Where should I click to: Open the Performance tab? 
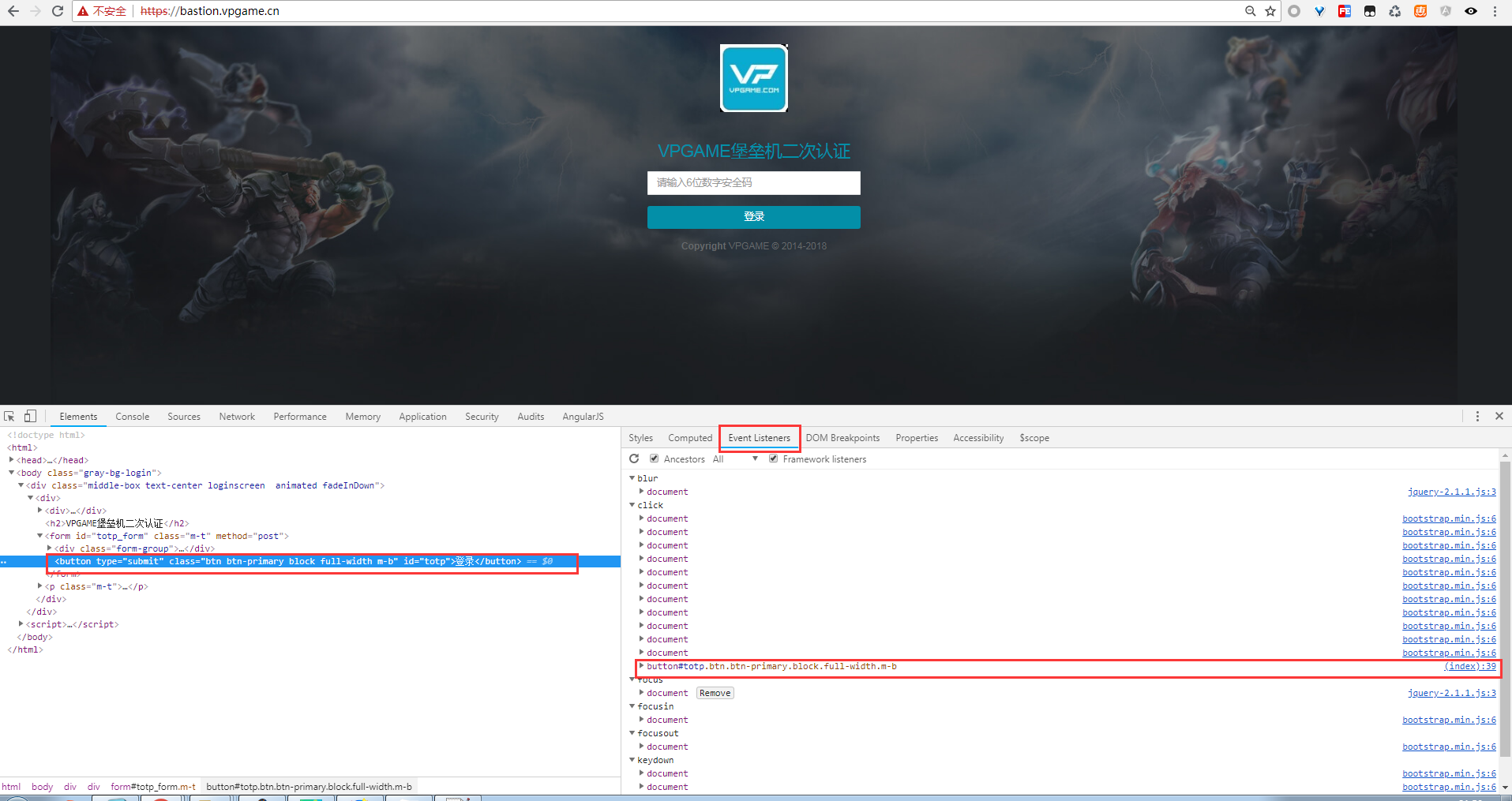[300, 417]
